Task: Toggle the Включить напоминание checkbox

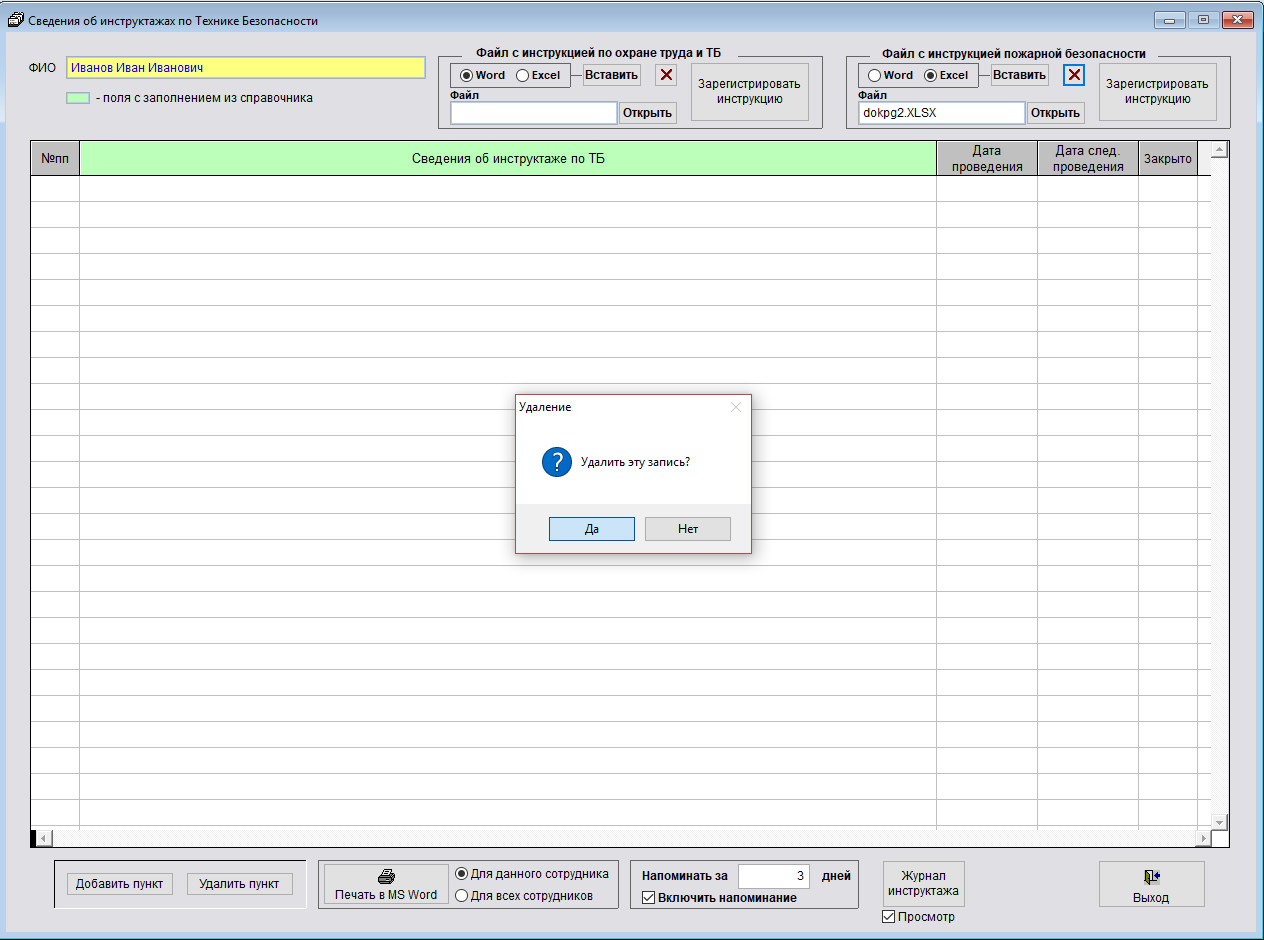Action: pos(648,898)
